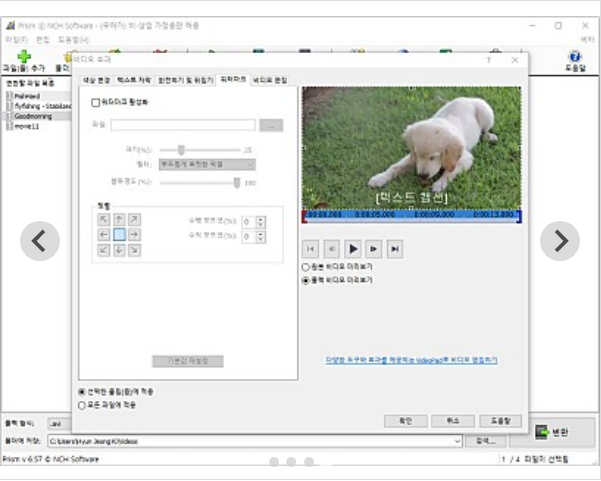Select the watermark tab

coord(233,80)
